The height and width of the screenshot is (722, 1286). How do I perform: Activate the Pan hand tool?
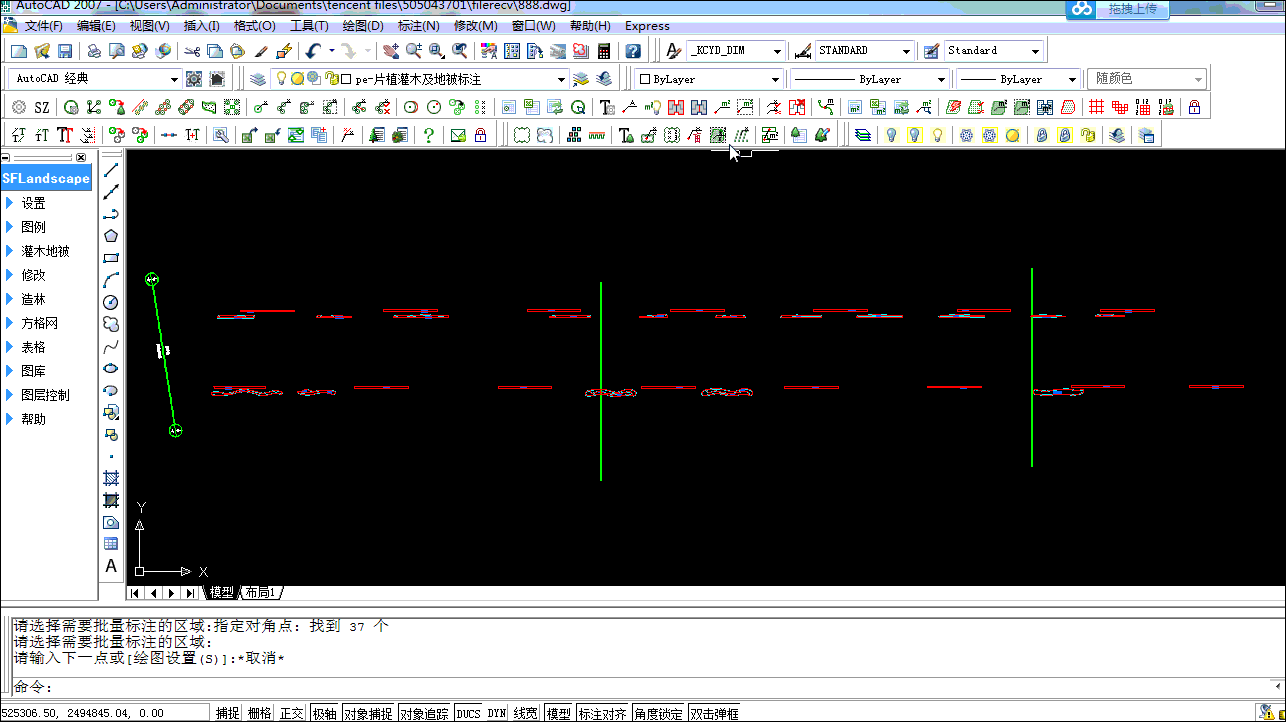pos(391,51)
